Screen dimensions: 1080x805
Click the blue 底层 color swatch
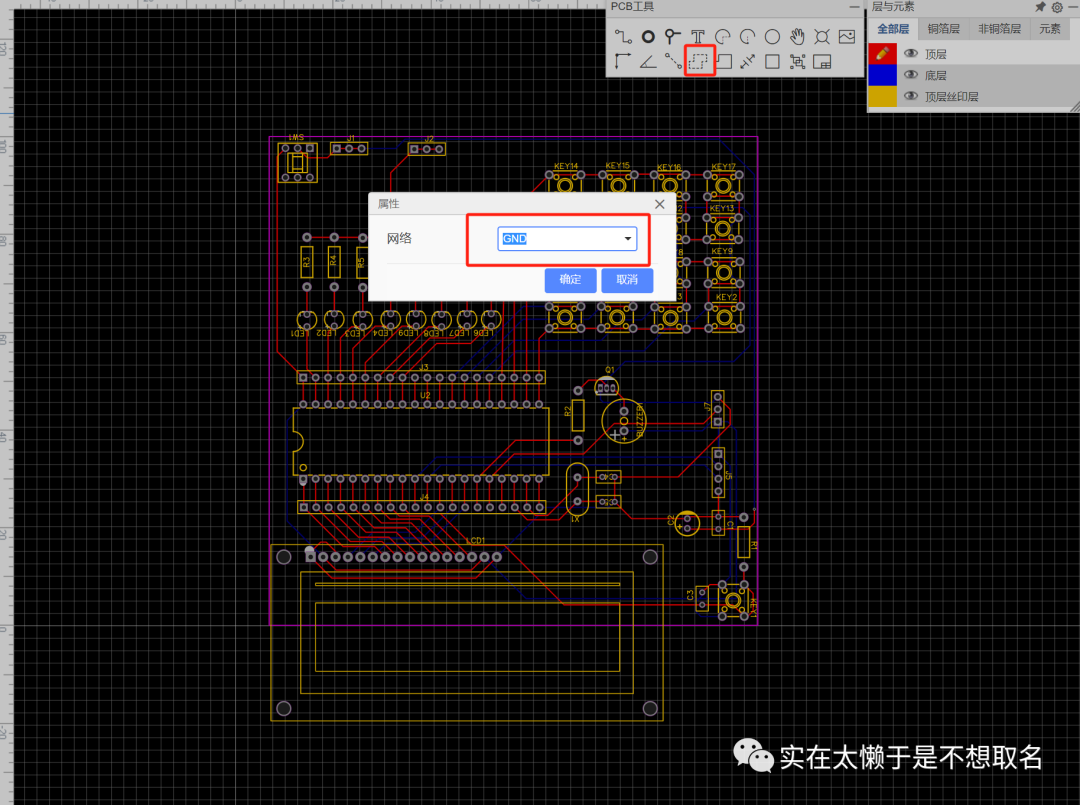coord(882,74)
